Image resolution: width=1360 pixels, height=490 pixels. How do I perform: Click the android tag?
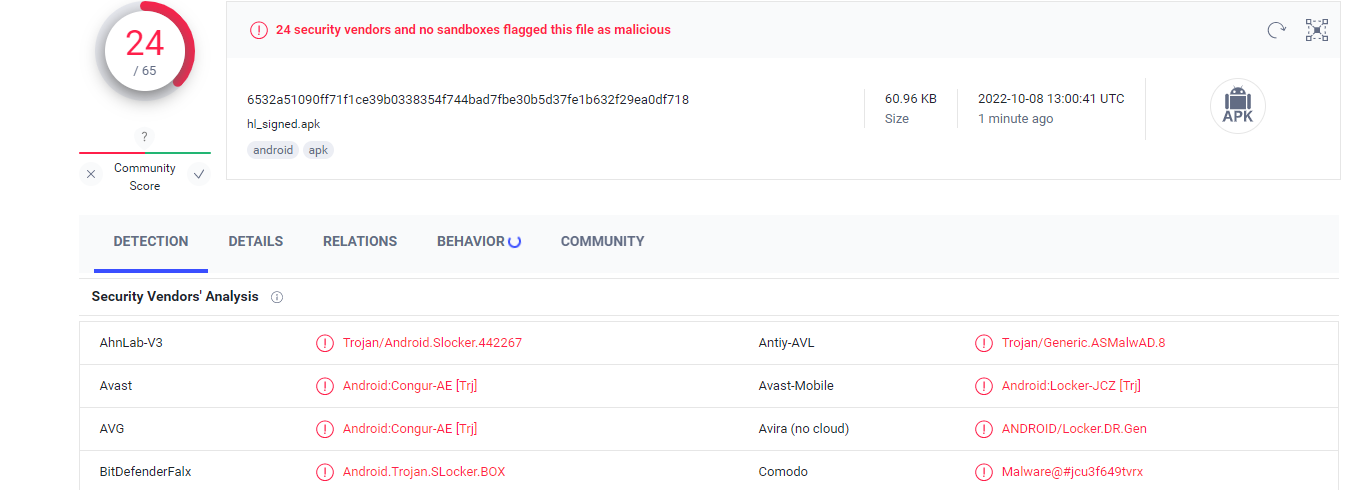pyautogui.click(x=273, y=150)
